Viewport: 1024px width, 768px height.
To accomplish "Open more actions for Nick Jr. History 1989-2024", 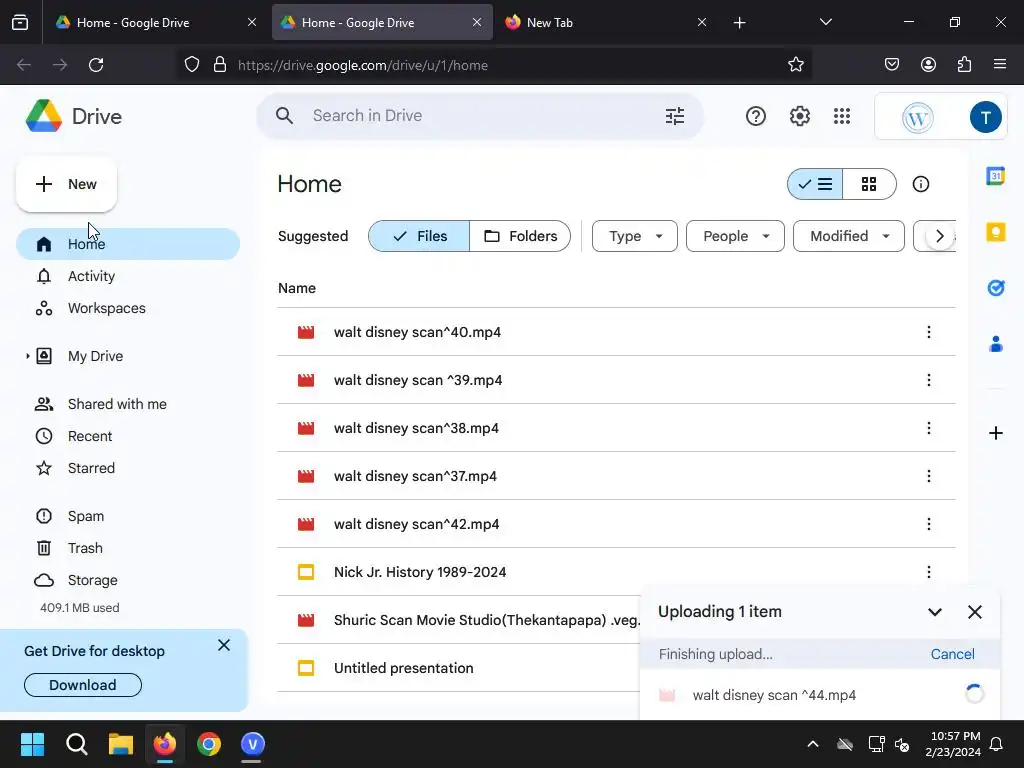I will [929, 572].
